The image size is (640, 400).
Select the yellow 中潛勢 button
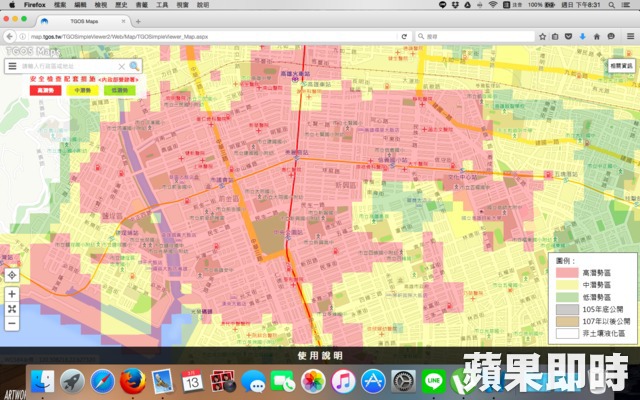[x=82, y=90]
